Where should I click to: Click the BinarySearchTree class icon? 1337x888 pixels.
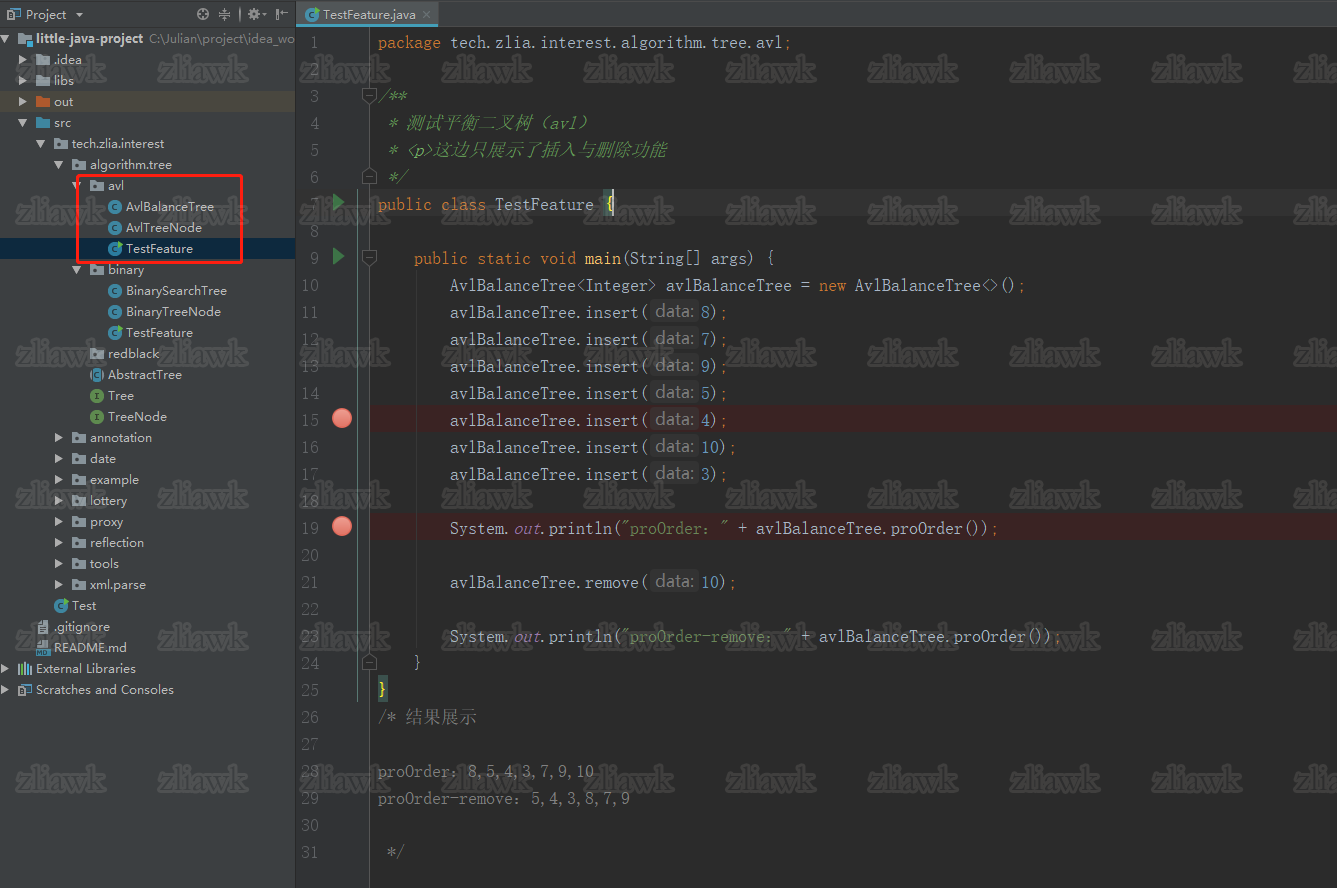click(x=115, y=291)
